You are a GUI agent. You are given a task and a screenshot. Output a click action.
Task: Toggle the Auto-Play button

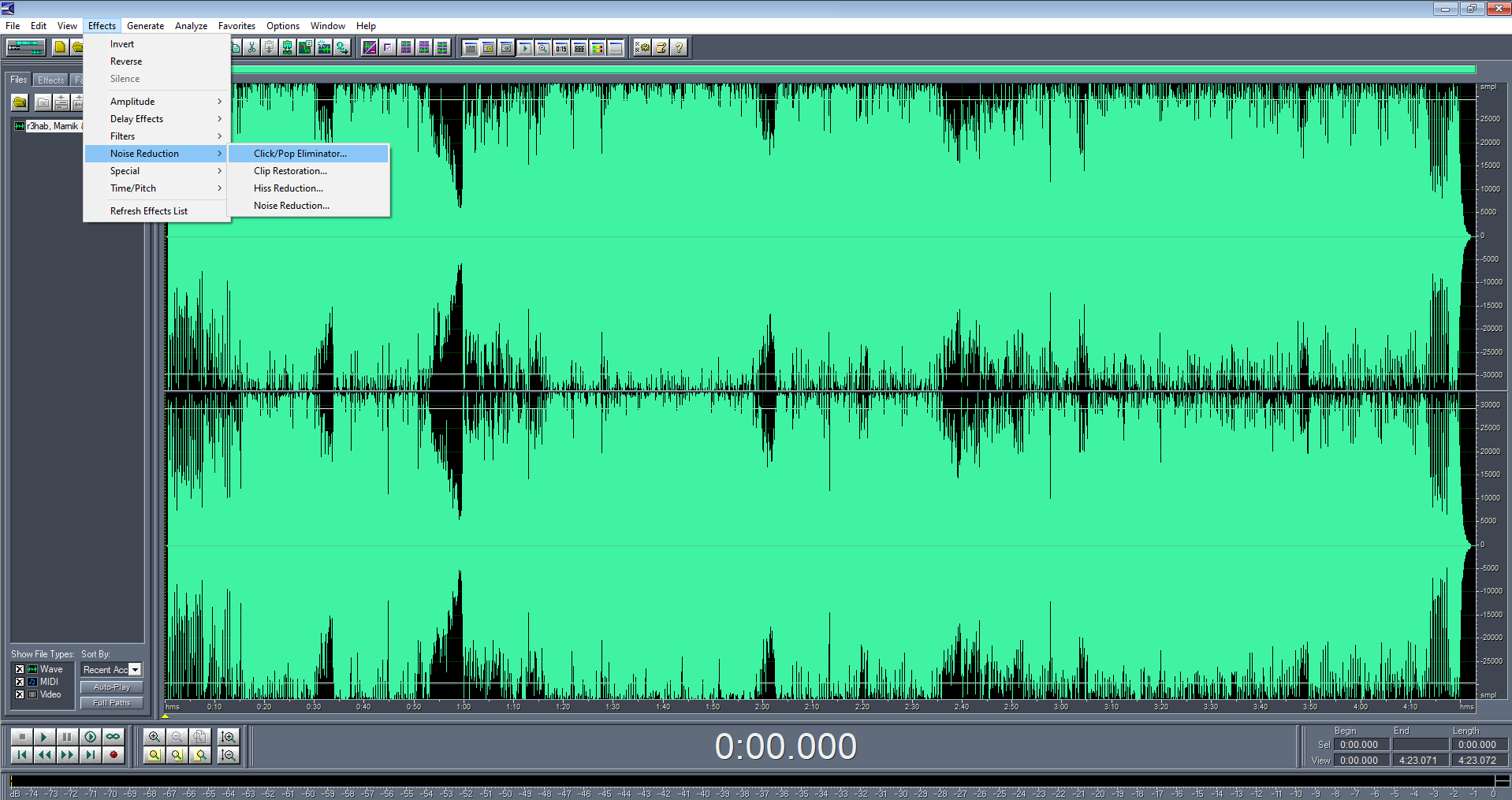[x=112, y=687]
